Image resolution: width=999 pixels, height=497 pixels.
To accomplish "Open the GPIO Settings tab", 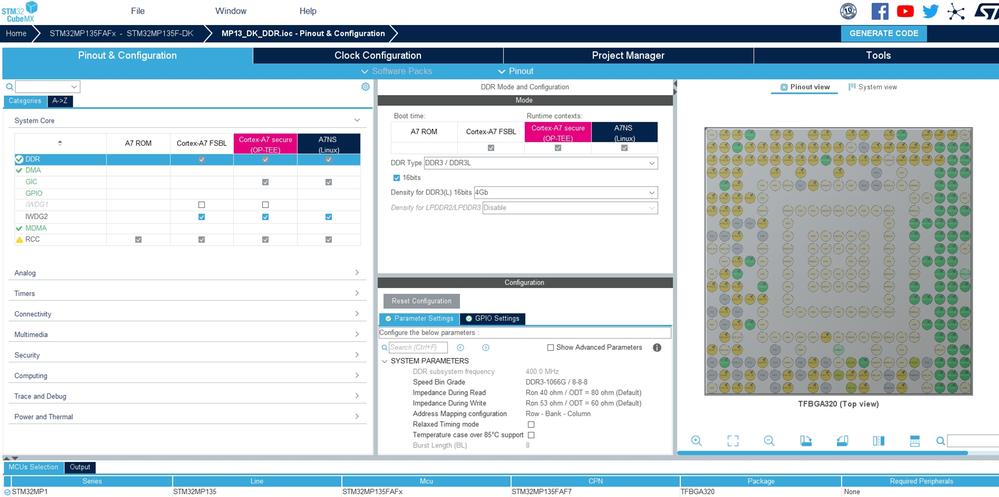I will [493, 319].
